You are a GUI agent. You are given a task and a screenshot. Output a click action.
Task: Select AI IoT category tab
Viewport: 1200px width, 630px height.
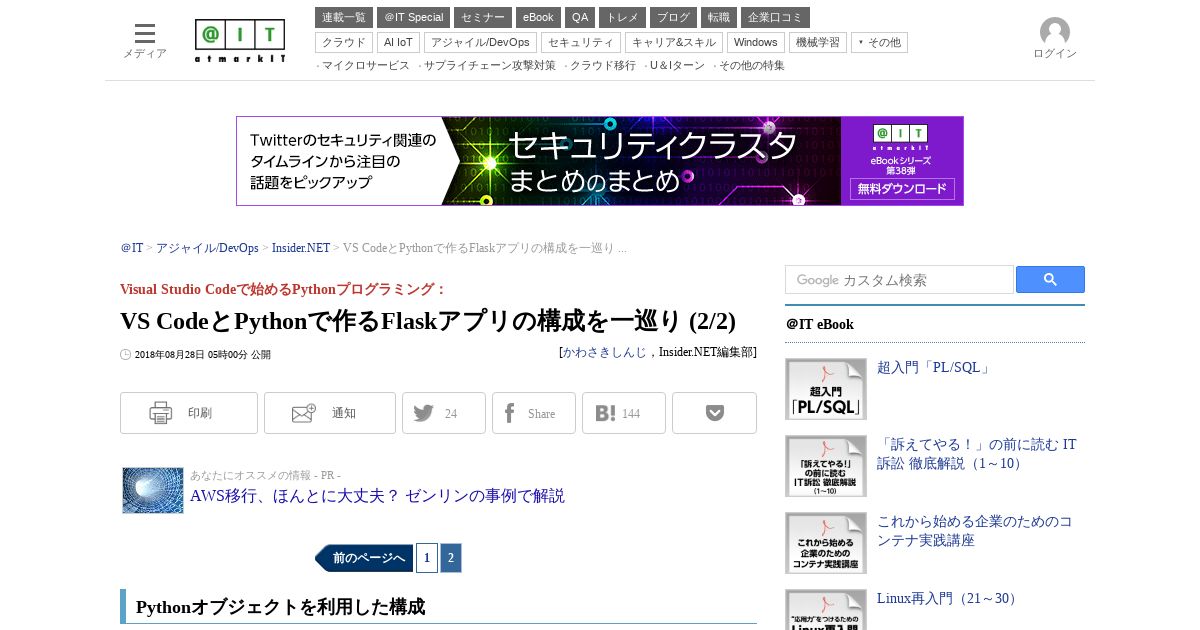398,42
